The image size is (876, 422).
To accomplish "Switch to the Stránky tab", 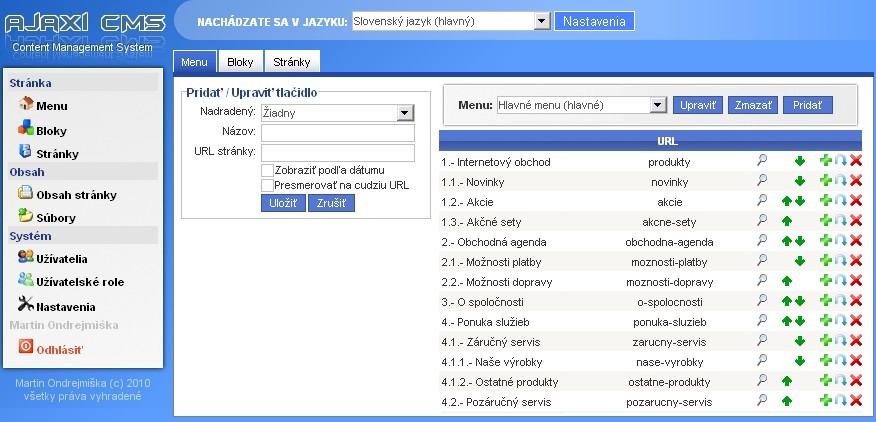I will pyautogui.click(x=292, y=62).
